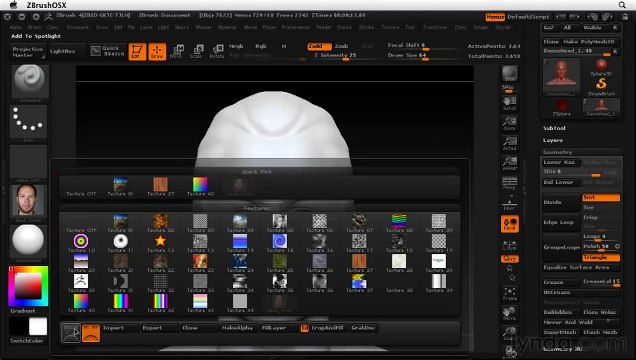Expand the SubTool palette section
636x360 pixels.
coord(554,128)
